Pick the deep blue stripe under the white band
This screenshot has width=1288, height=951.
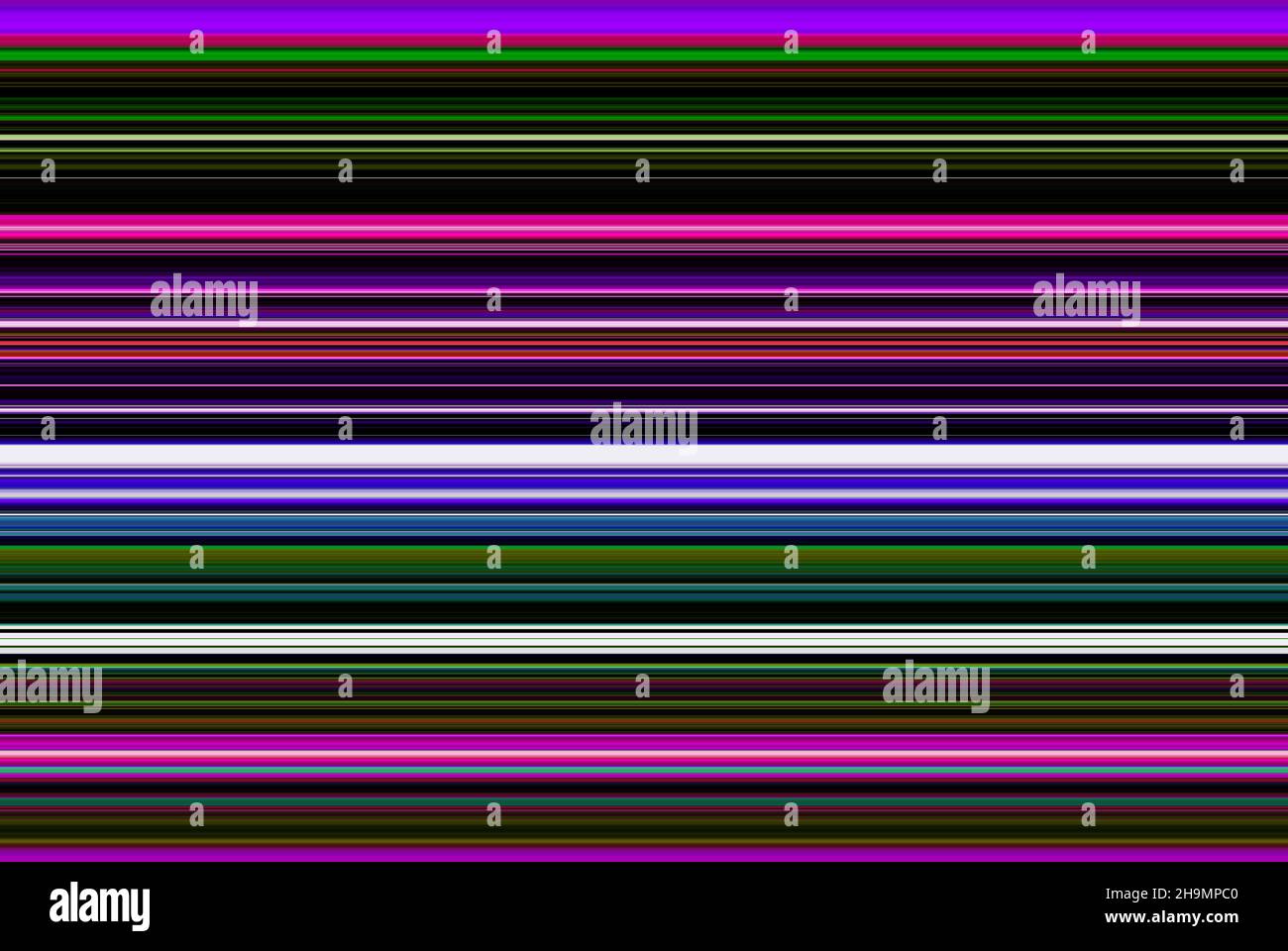(x=644, y=480)
